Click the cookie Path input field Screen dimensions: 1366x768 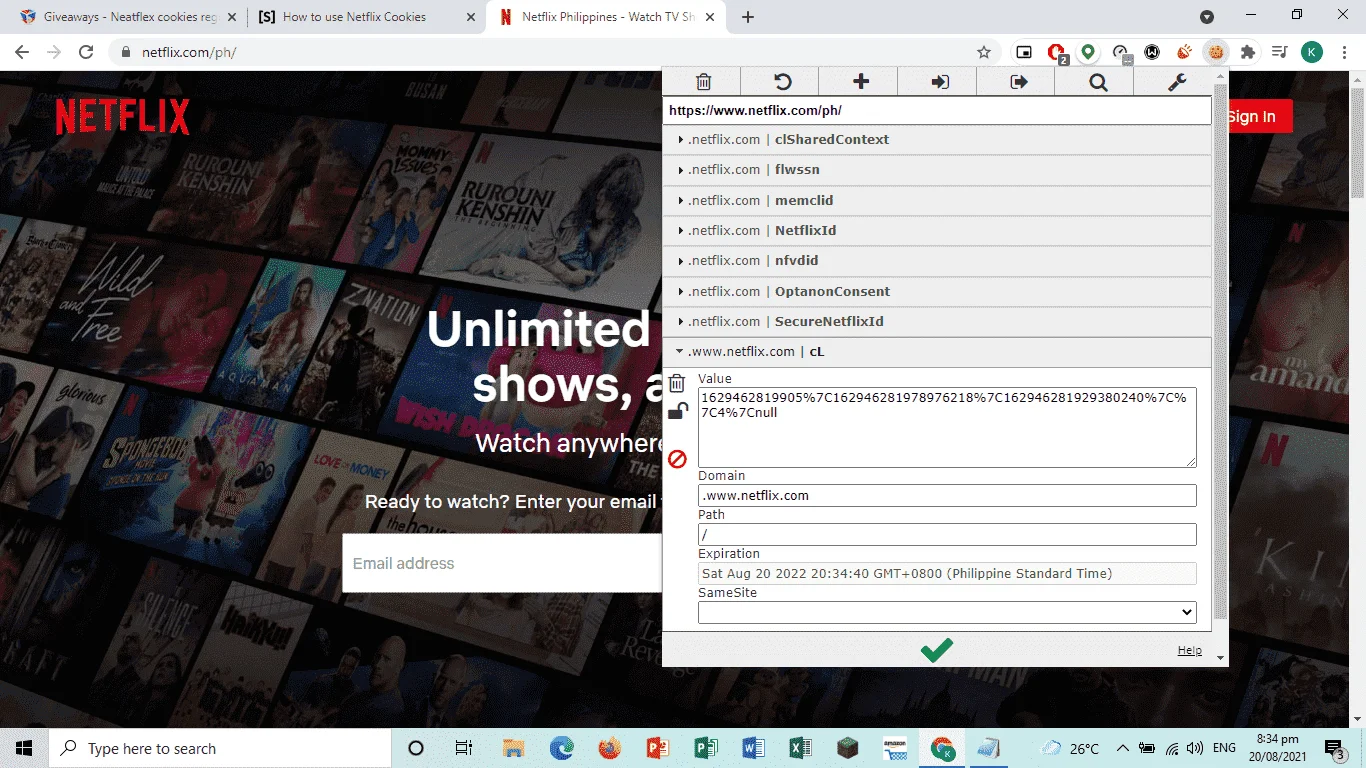947,534
